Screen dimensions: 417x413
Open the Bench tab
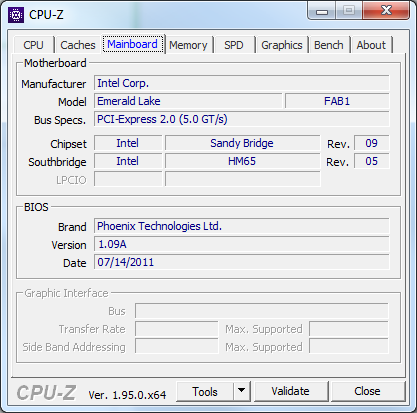[329, 45]
